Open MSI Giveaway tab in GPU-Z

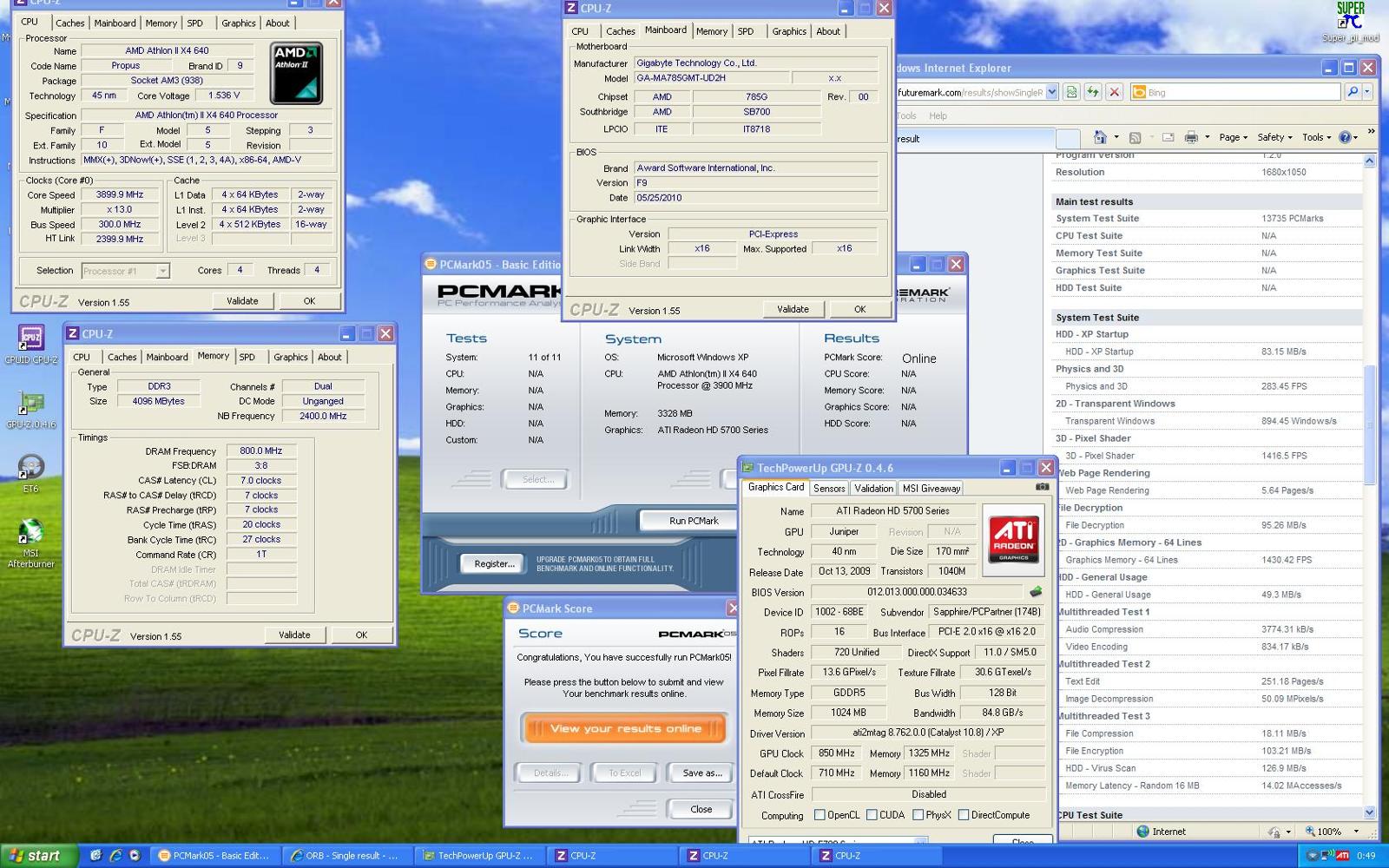931,489
